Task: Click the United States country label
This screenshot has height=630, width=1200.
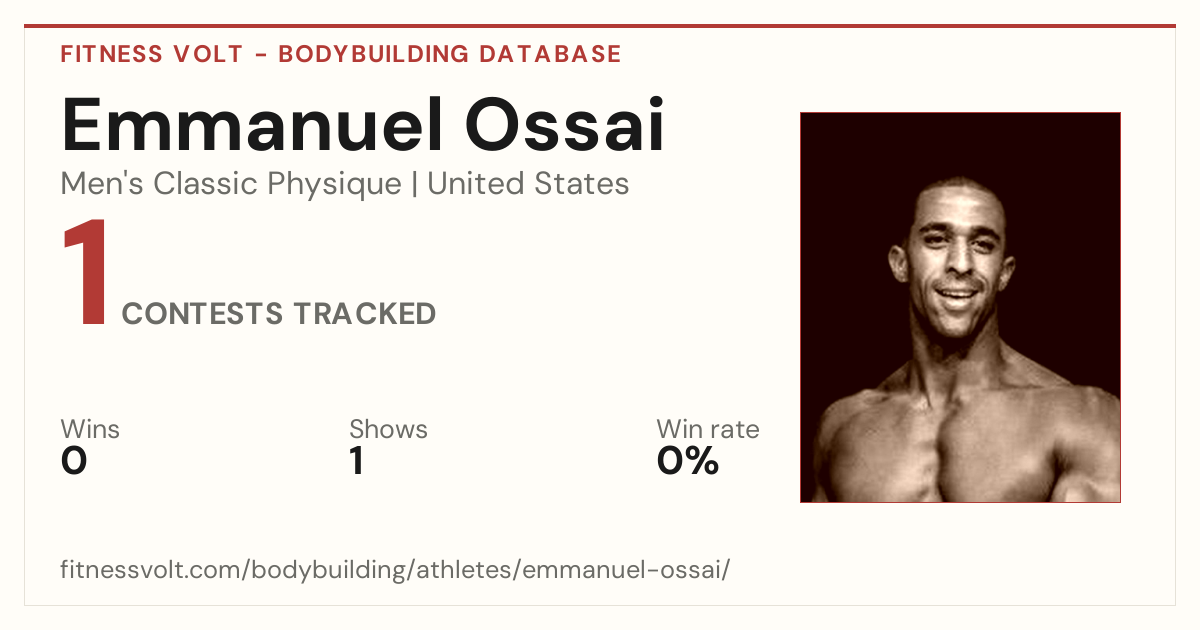Action: (528, 184)
